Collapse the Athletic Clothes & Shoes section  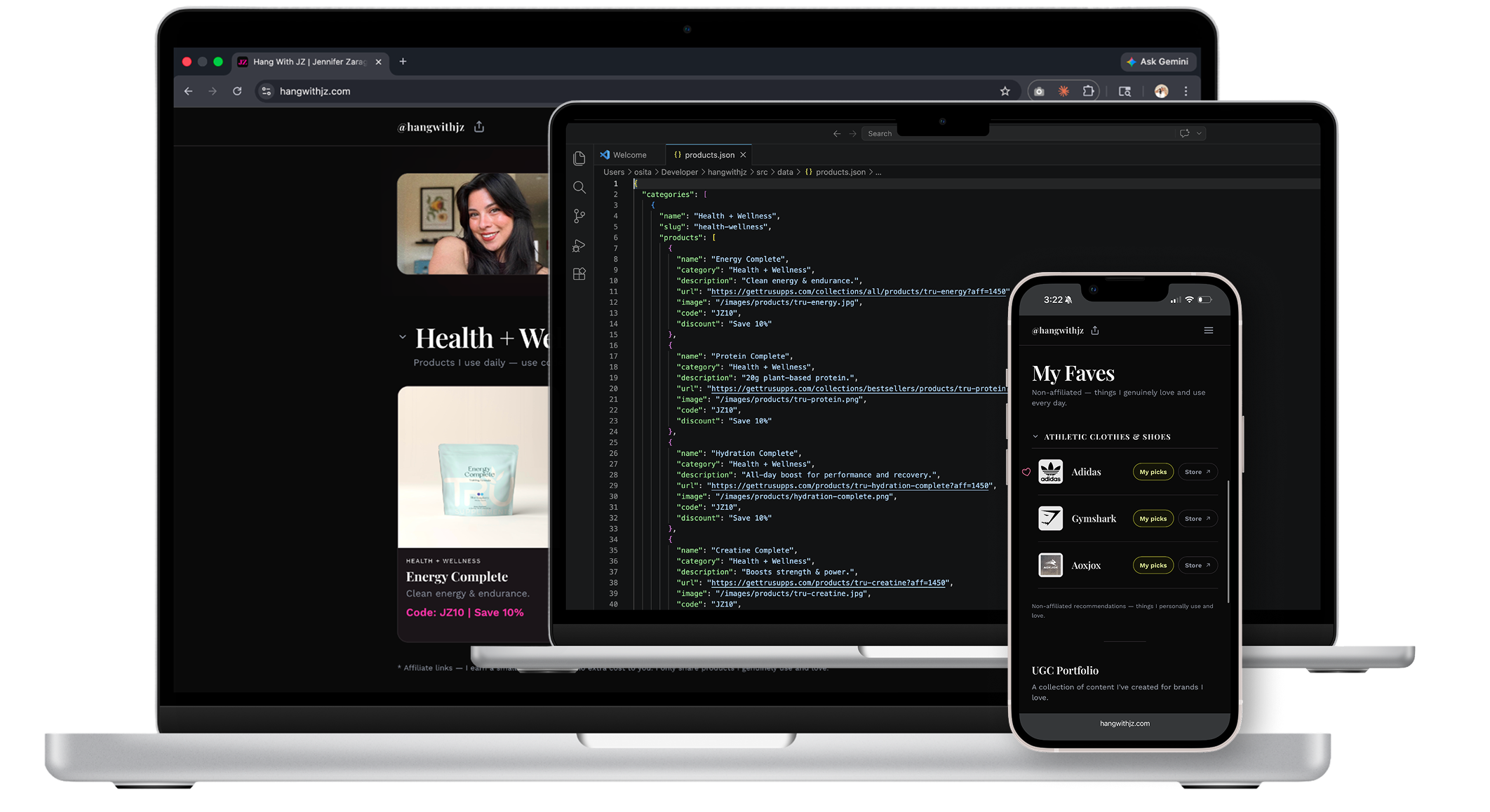[1035, 437]
